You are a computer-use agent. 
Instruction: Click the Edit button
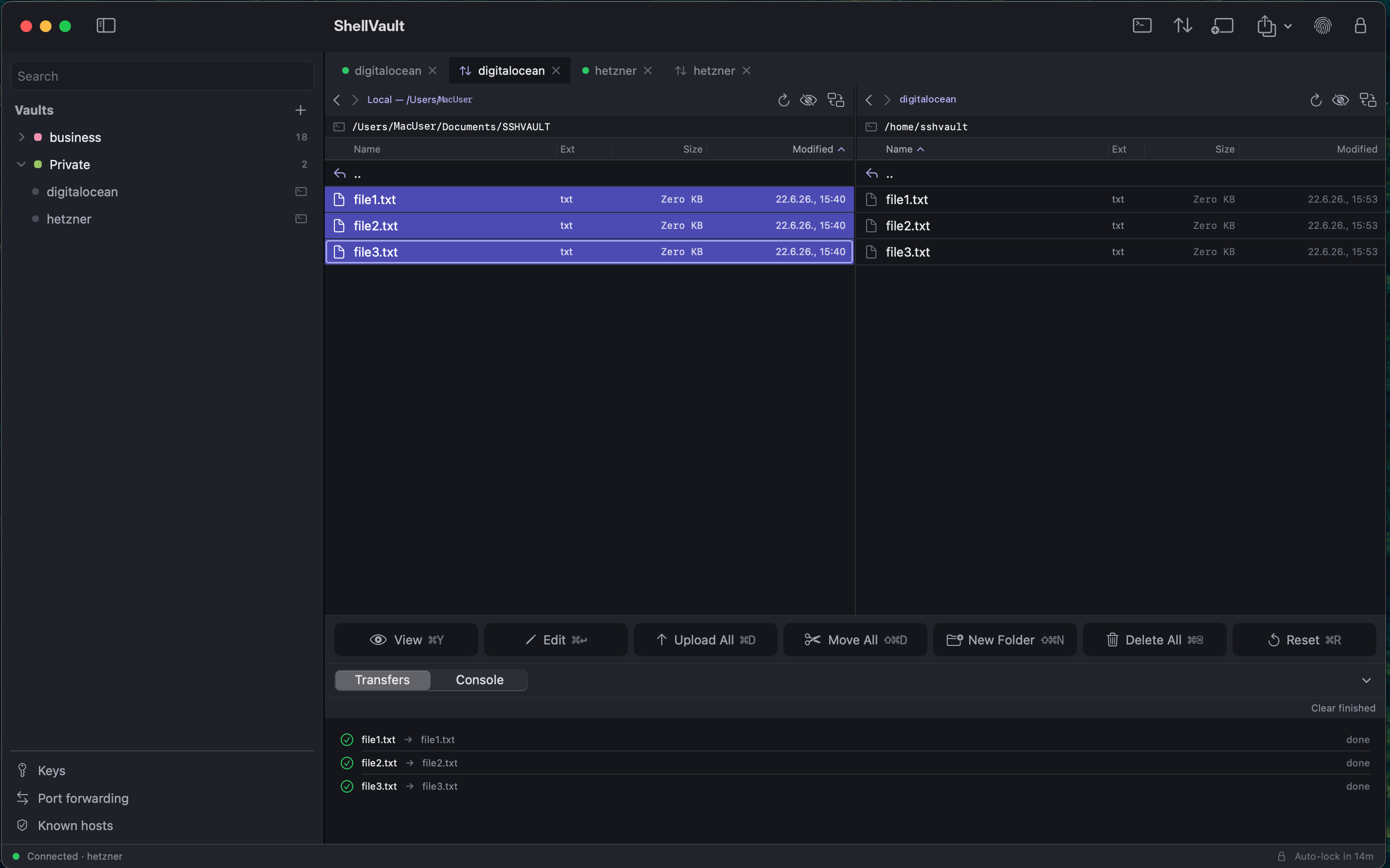(556, 640)
